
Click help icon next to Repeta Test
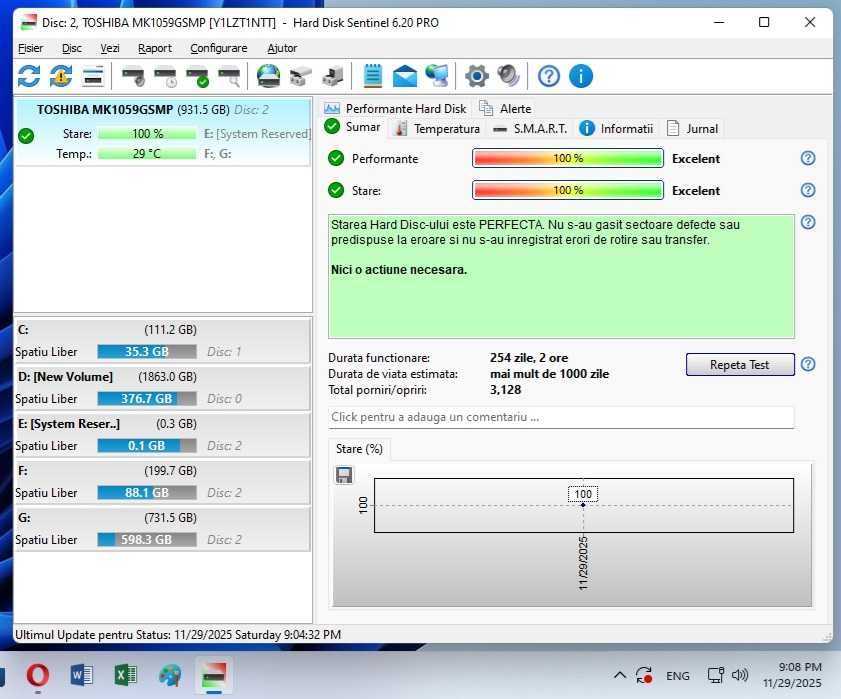point(808,364)
